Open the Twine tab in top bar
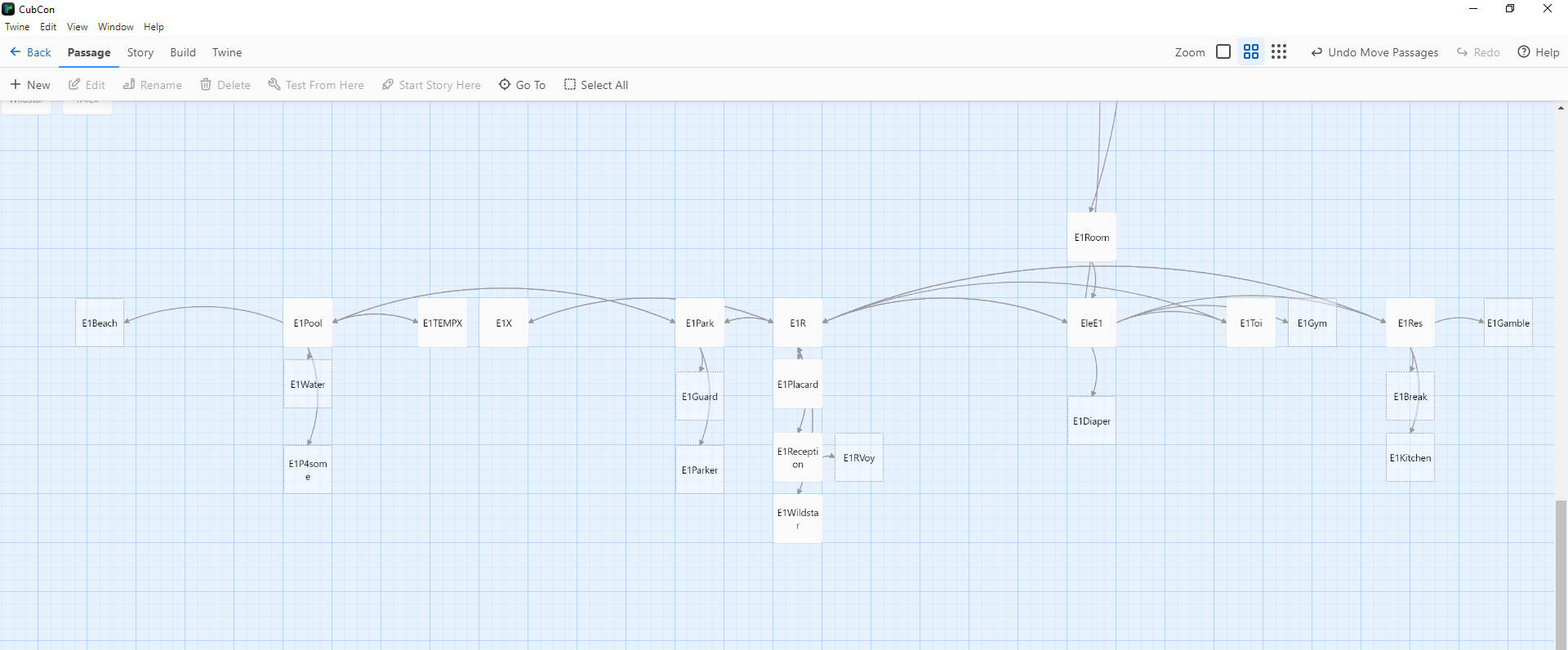This screenshot has height=650, width=1568. (x=227, y=52)
